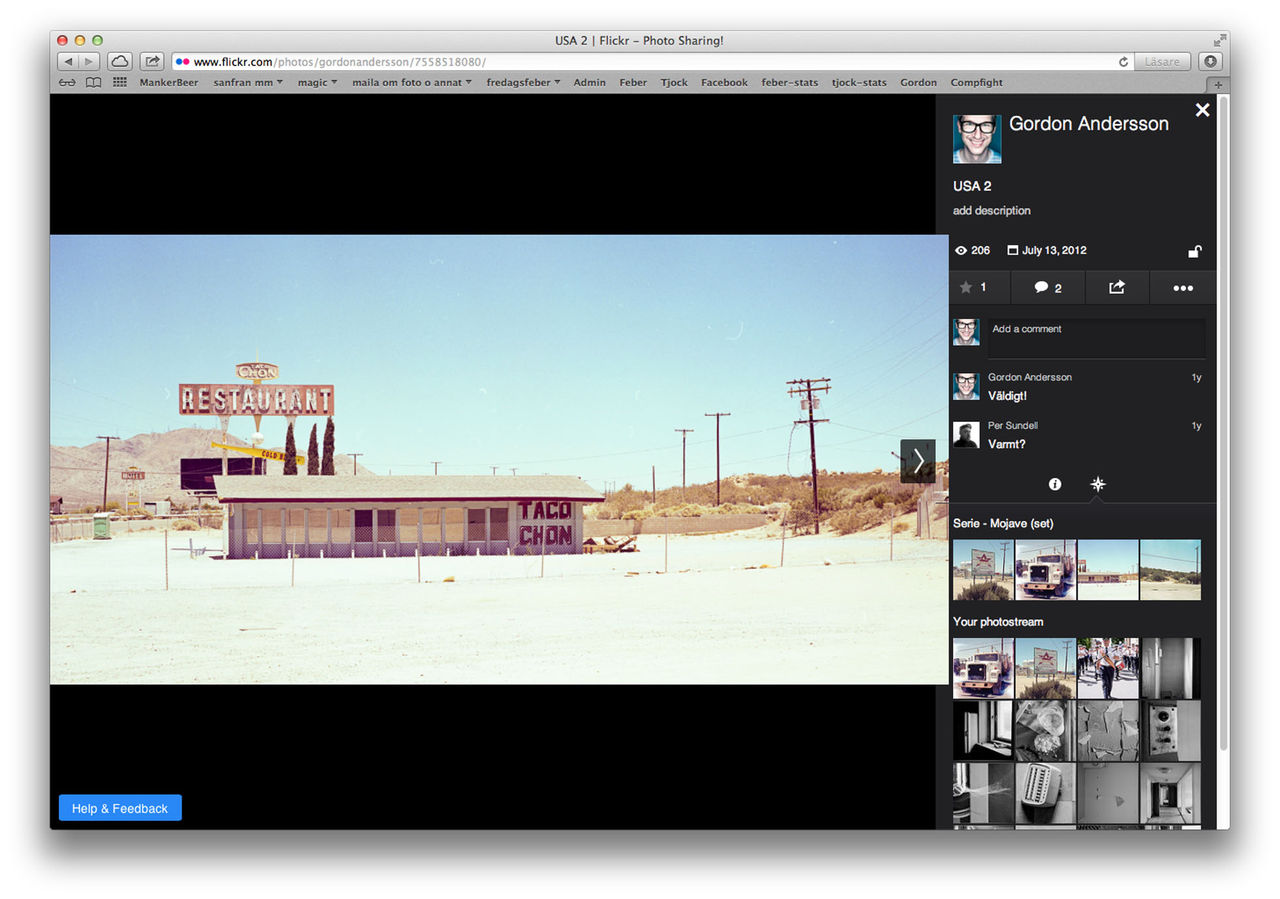Screen dimensions: 1280x899
Task: Toggle the privacy lock icon
Action: [1194, 252]
